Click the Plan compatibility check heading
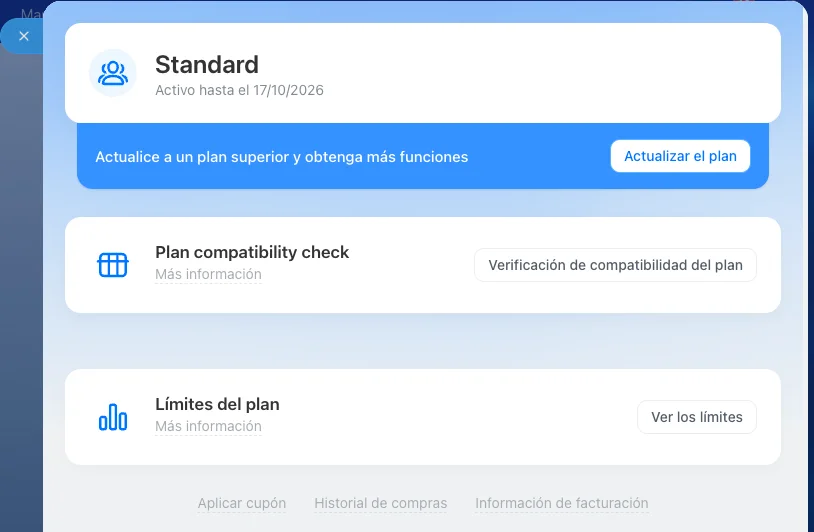The width and height of the screenshot is (814, 532). (x=252, y=252)
